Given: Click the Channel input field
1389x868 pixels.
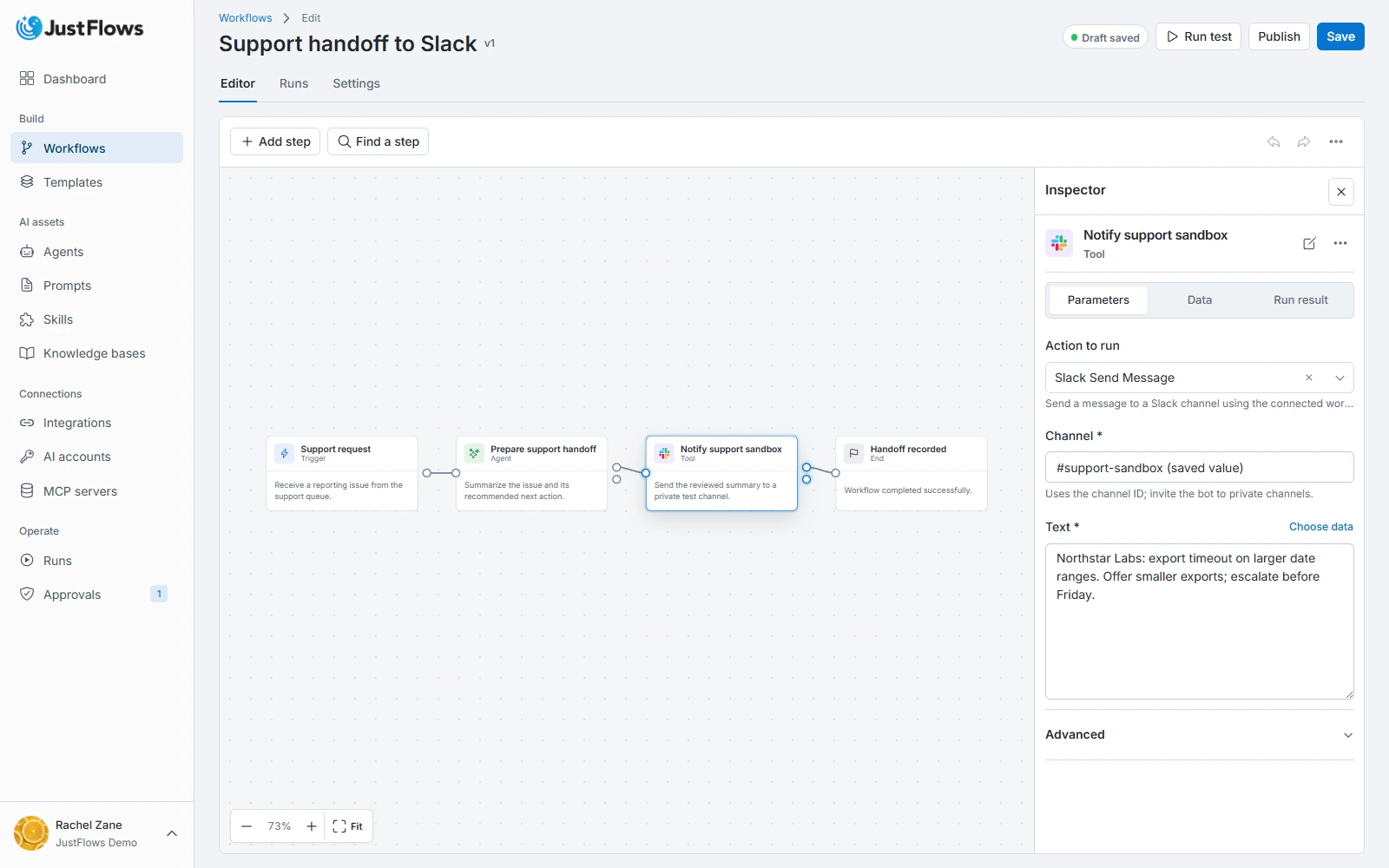Looking at the screenshot, I should click(x=1199, y=467).
